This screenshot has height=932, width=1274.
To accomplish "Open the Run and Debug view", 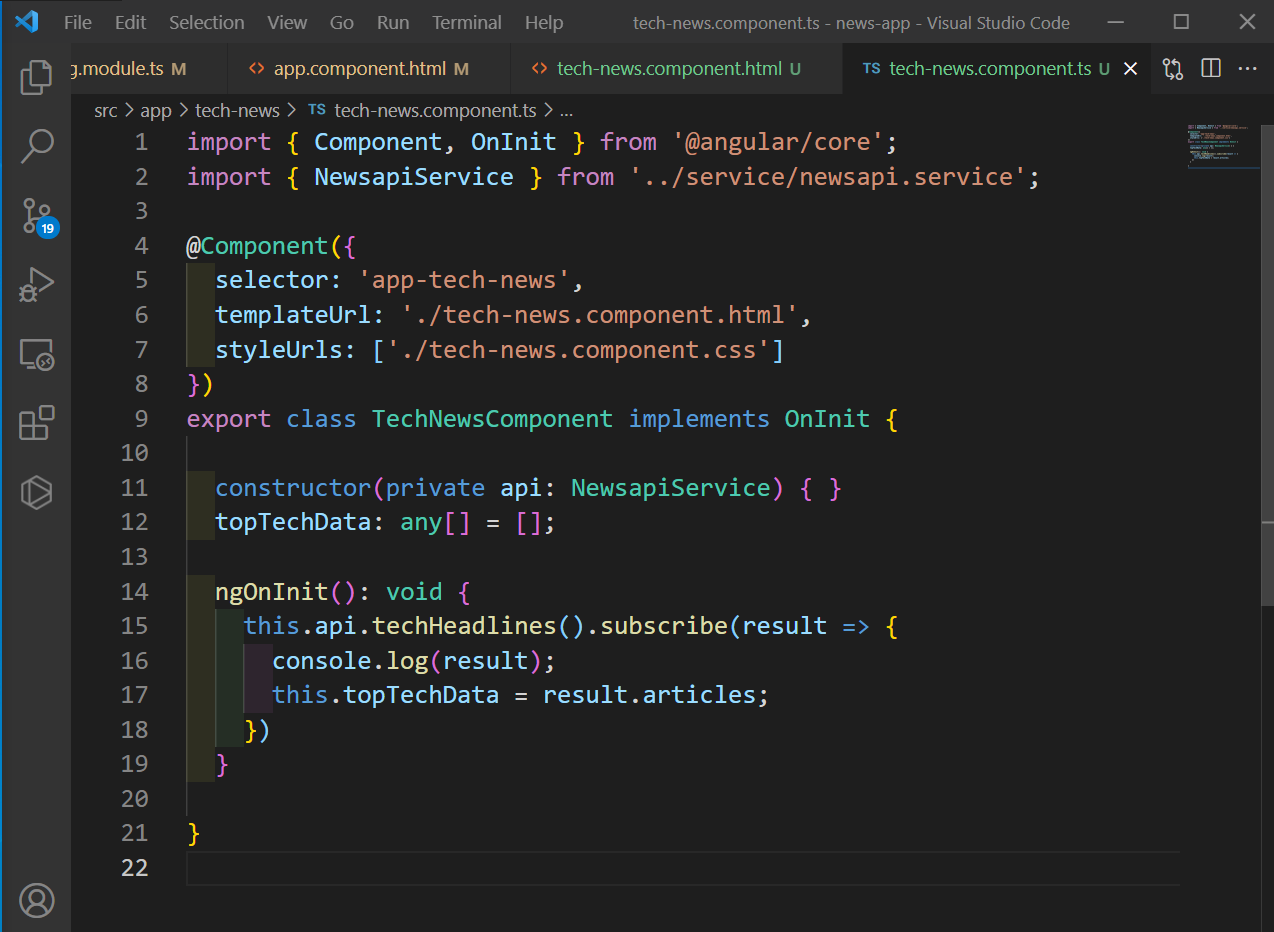I will (x=36, y=285).
